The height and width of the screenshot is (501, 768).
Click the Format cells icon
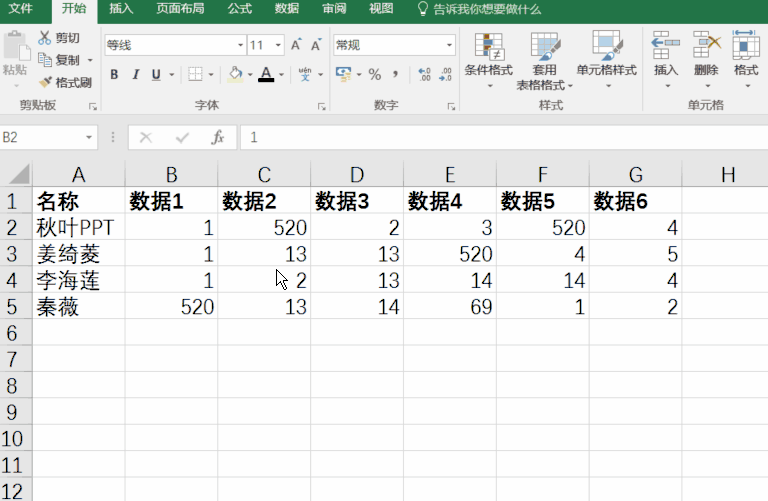pyautogui.click(x=745, y=45)
